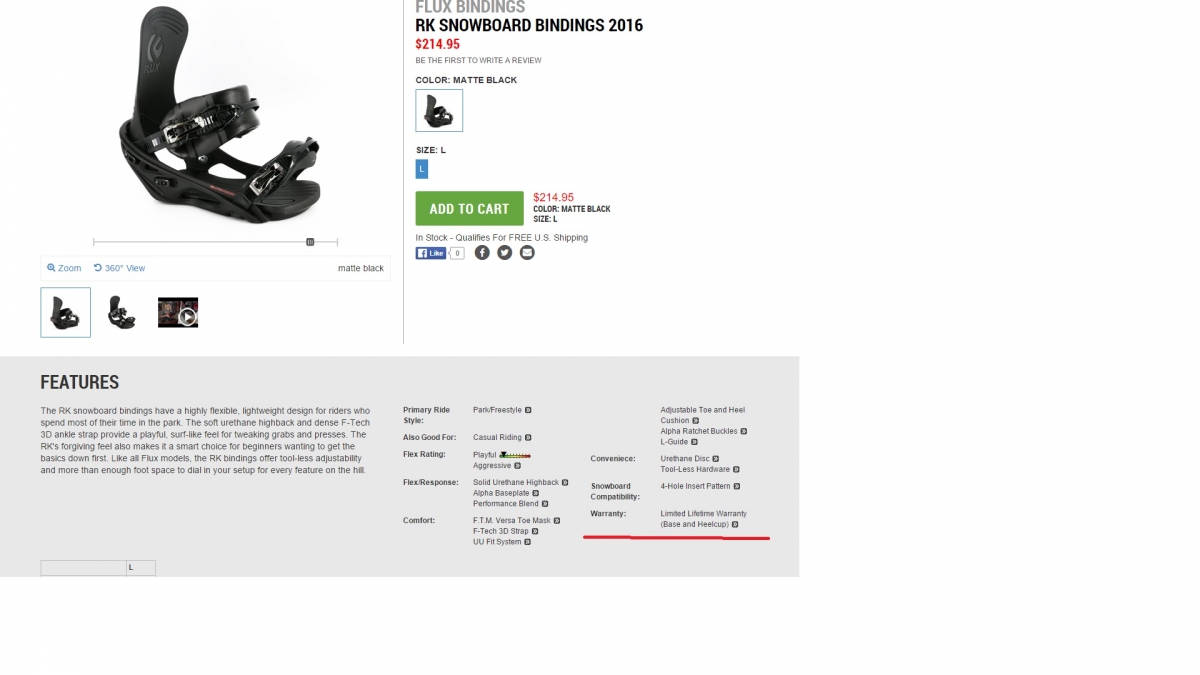
Task: Expand info icon beside Solid Urethane Highback
Action: [x=563, y=482]
